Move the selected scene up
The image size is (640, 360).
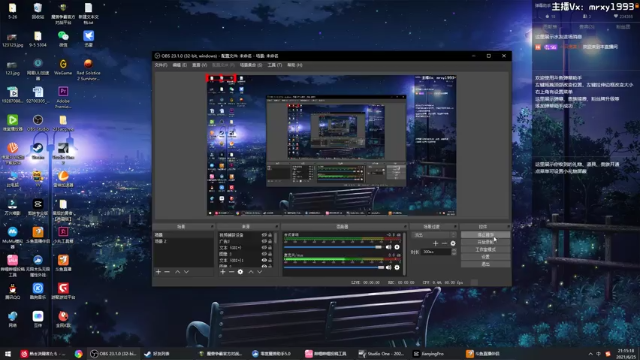click(x=178, y=272)
